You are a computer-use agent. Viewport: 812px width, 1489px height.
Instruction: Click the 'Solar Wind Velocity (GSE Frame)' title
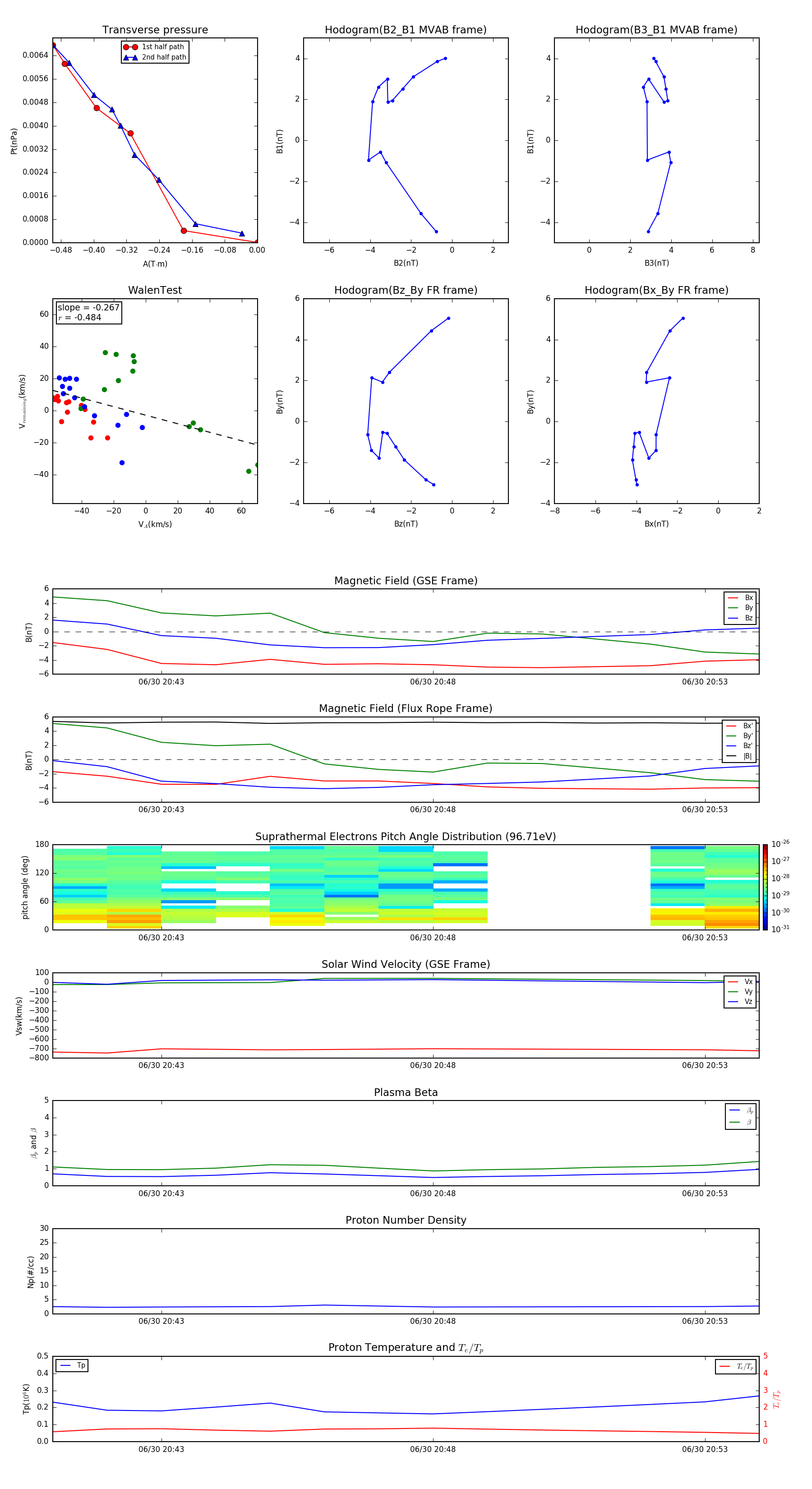tap(406, 964)
